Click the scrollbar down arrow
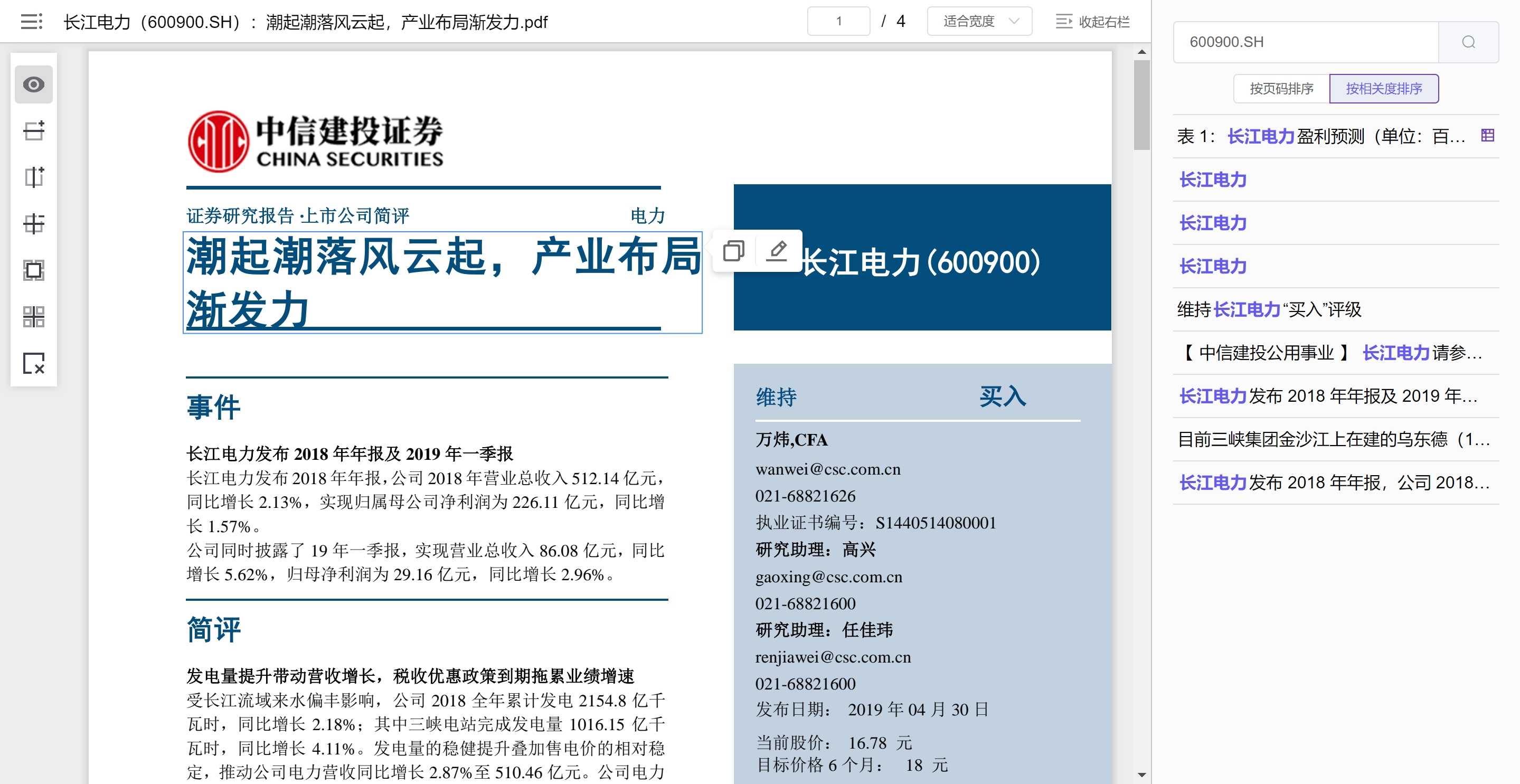The width and height of the screenshot is (1520, 784). tap(1142, 774)
